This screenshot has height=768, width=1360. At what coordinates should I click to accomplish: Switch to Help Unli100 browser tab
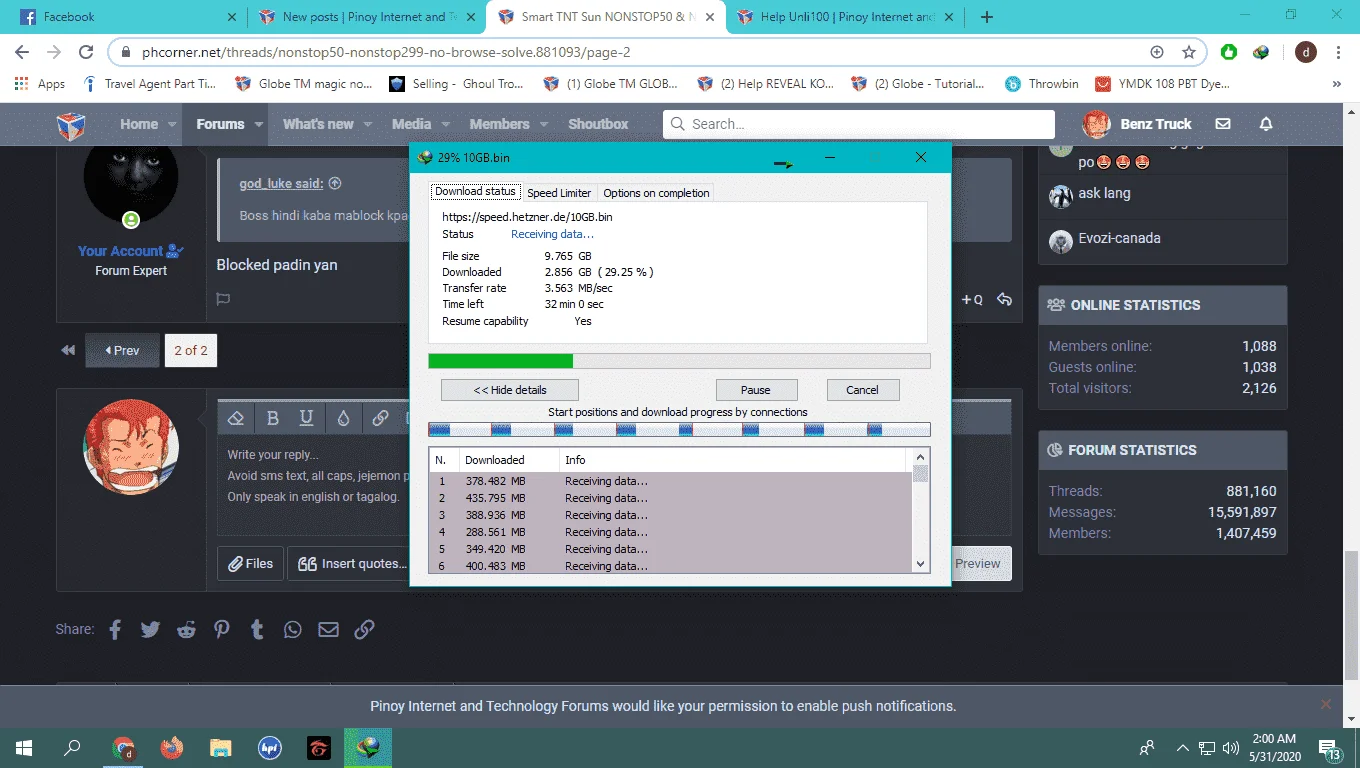(x=845, y=17)
